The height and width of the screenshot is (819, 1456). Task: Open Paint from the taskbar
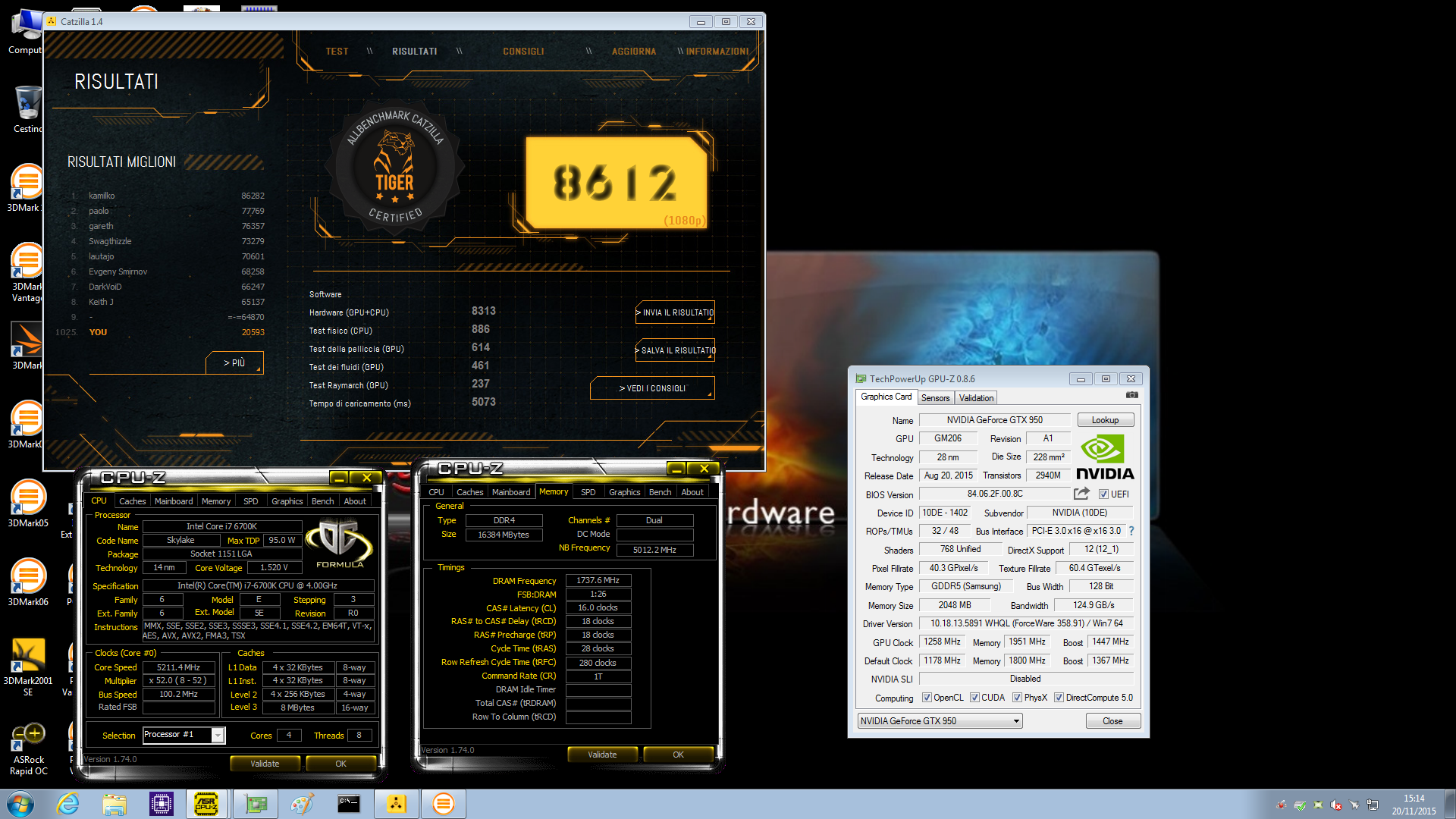point(302,804)
